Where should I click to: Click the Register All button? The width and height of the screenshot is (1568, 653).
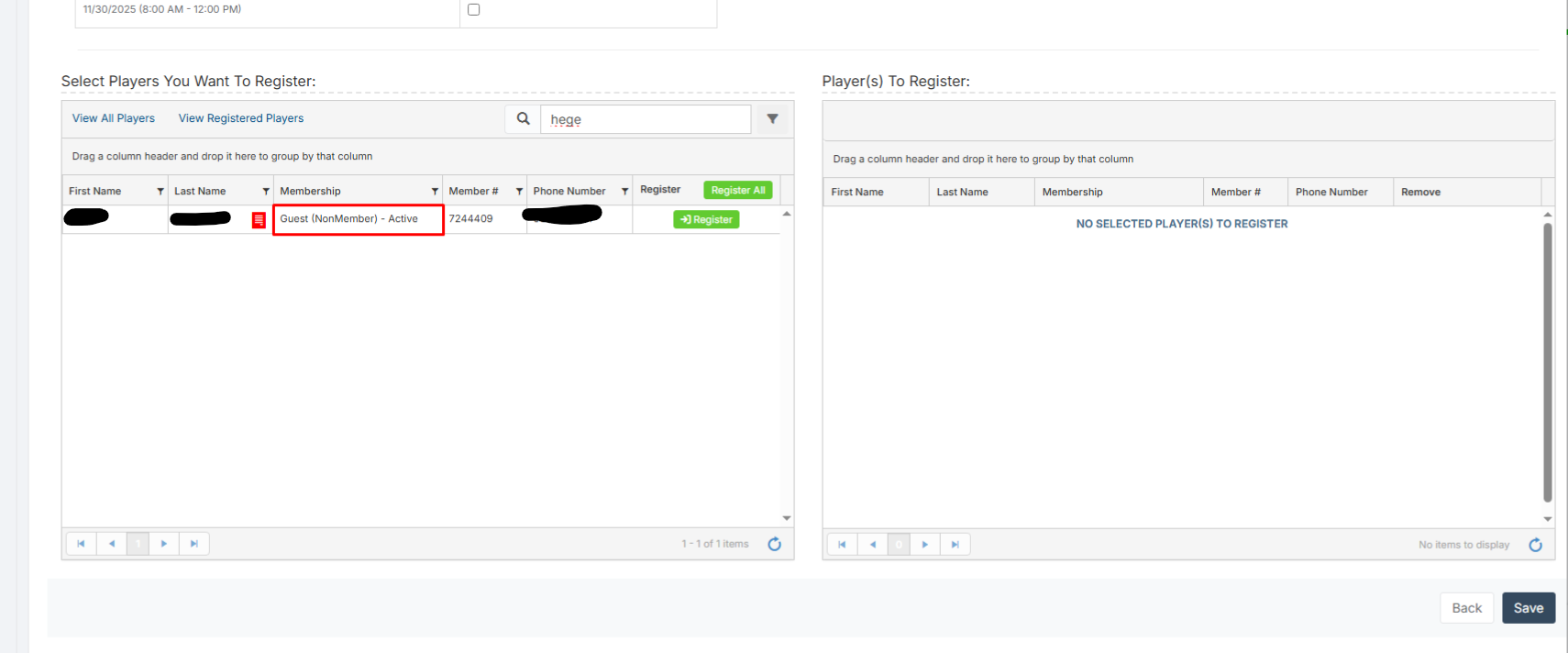(x=737, y=190)
